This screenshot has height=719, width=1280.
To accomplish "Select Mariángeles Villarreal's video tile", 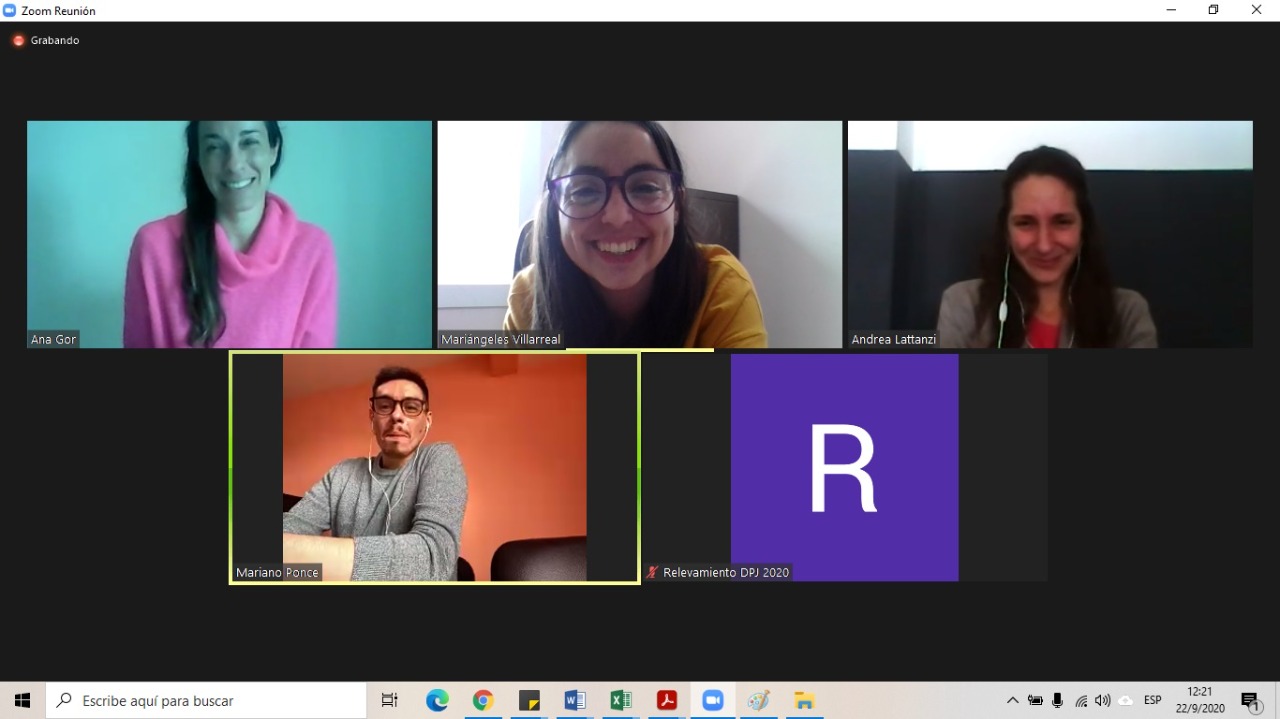I will click(x=640, y=234).
